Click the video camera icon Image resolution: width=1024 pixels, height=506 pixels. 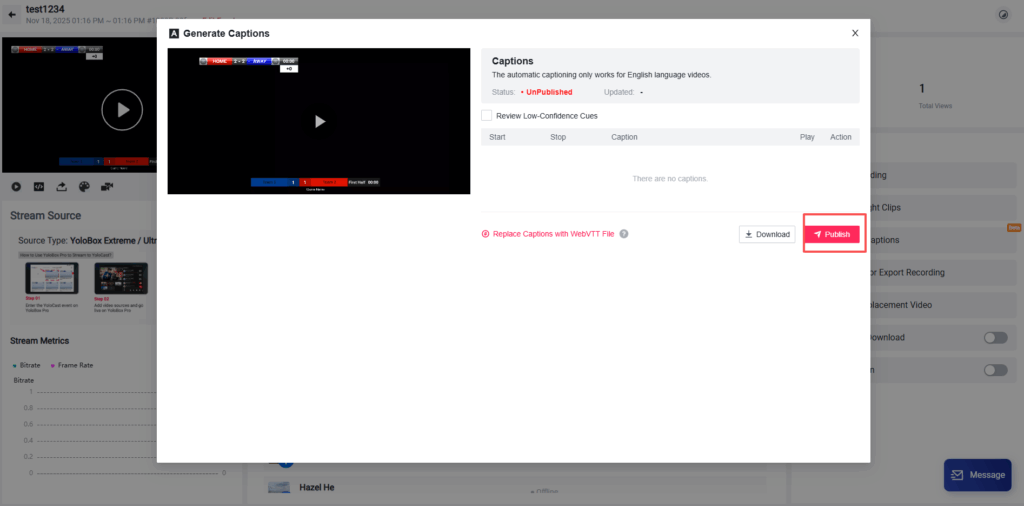click(x=107, y=186)
